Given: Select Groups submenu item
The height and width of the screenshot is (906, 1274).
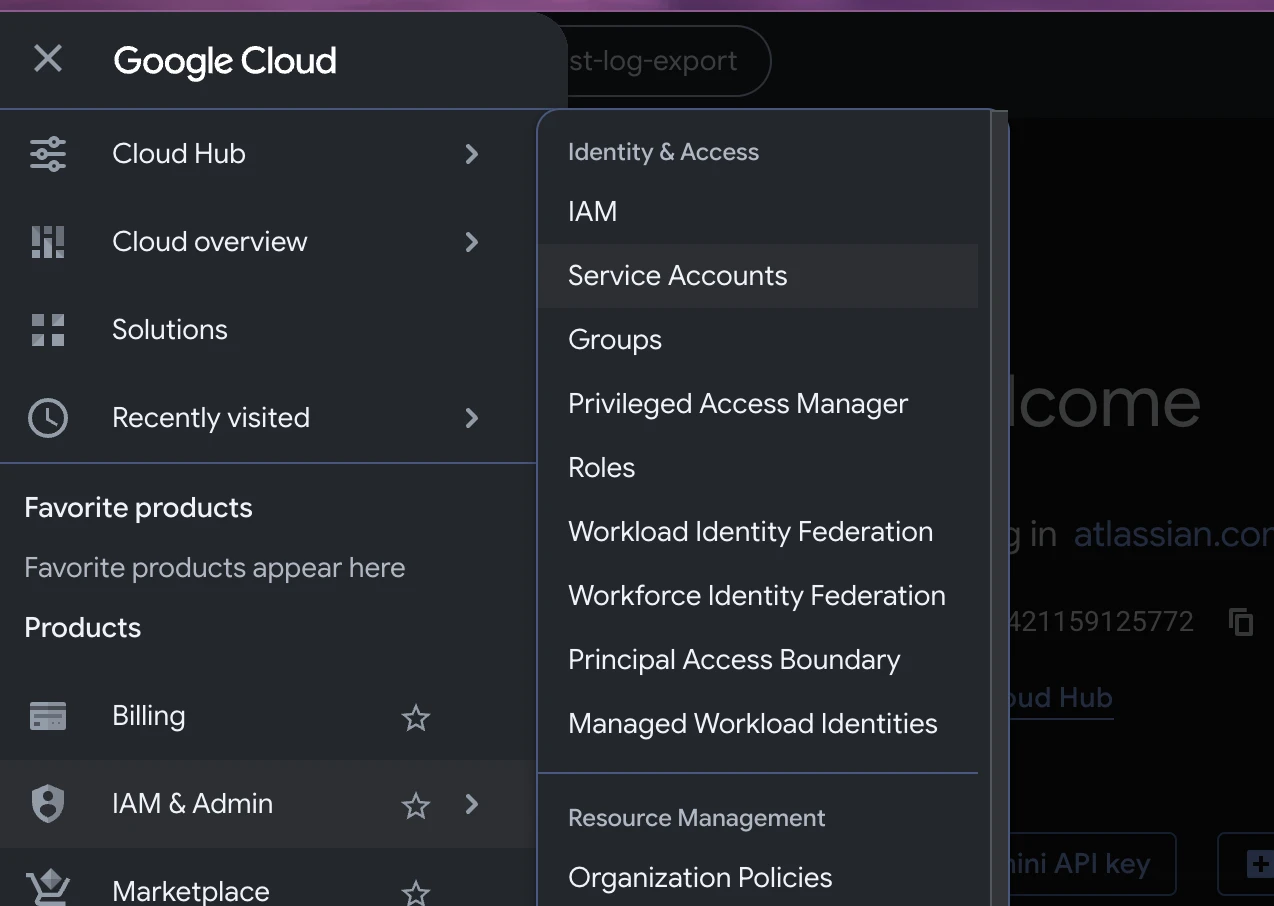Looking at the screenshot, I should pos(758,340).
